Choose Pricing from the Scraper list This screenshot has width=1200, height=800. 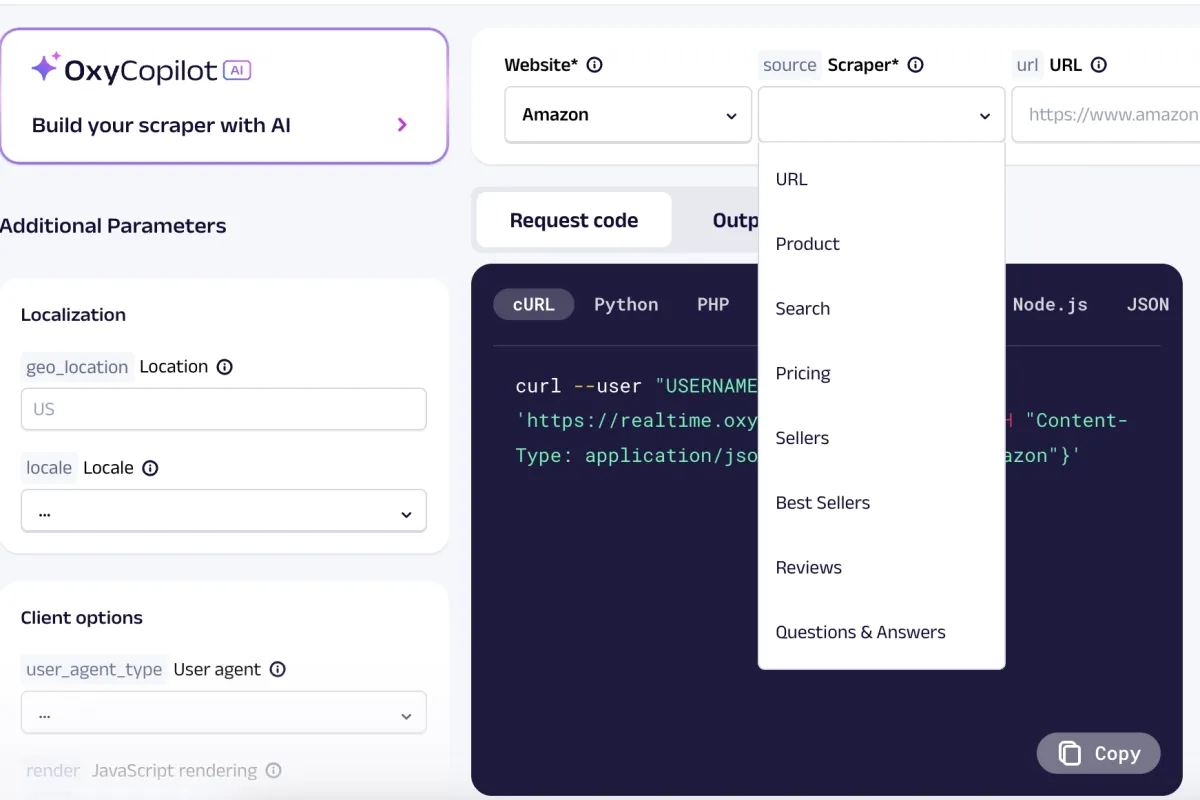pos(881,374)
